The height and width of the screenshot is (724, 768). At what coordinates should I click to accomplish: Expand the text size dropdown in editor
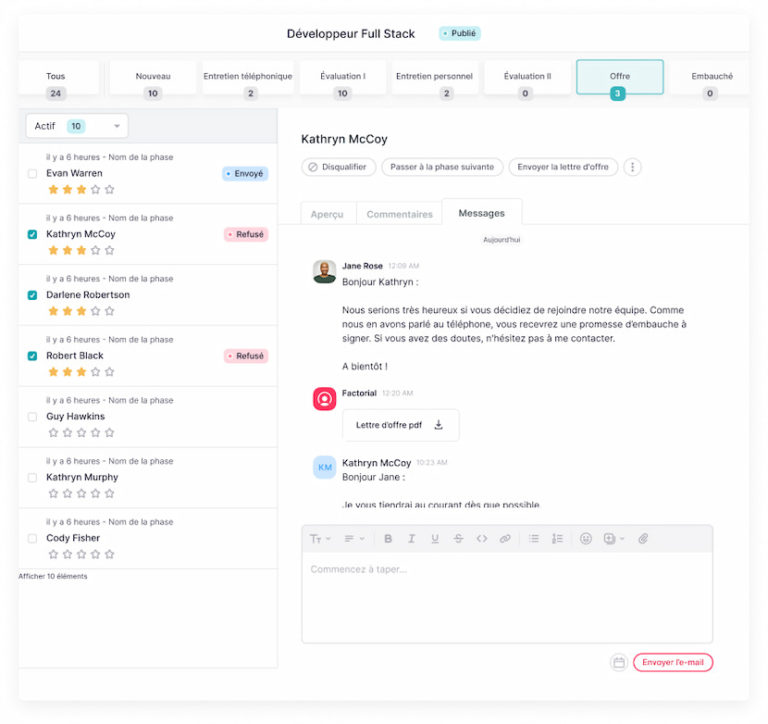(320, 539)
